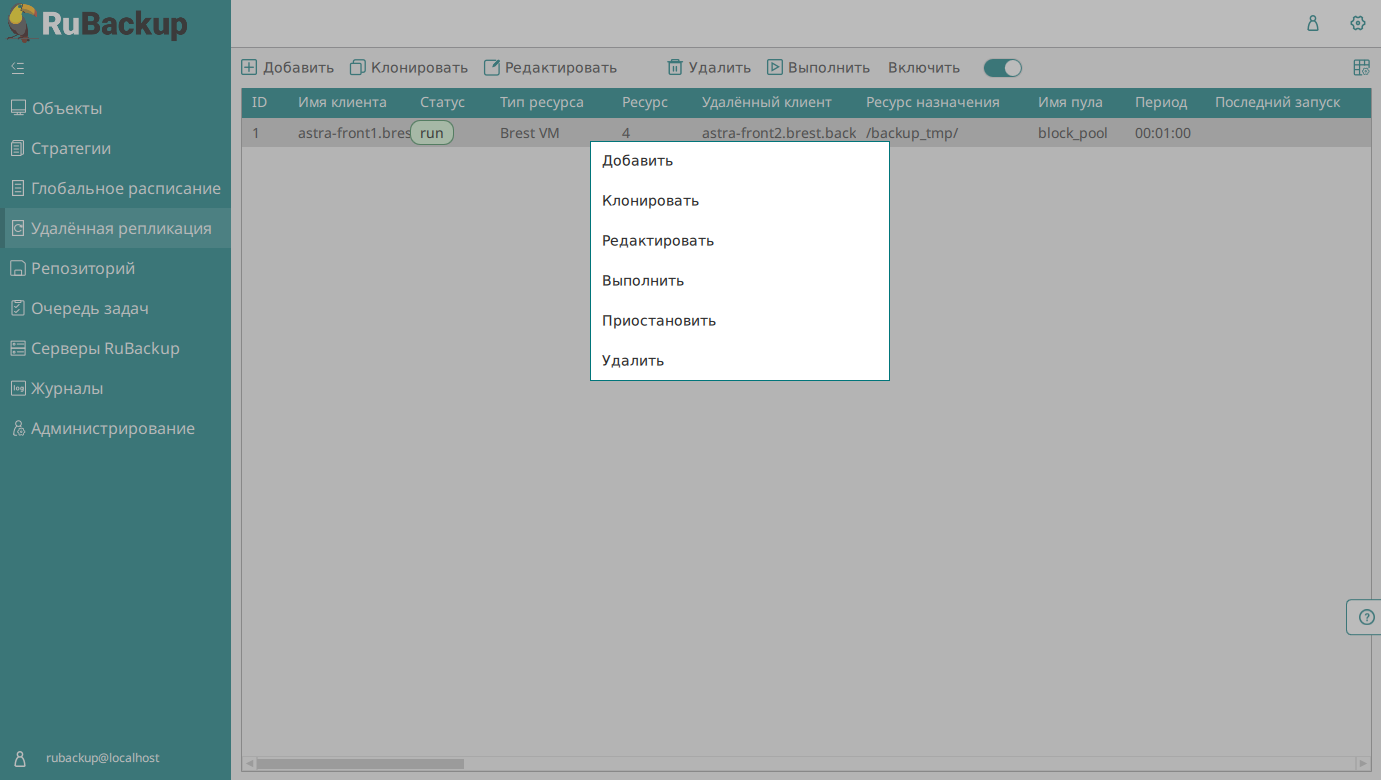Collapse the sidebar with the arrow icon
The width and height of the screenshot is (1381, 780).
click(x=18, y=68)
